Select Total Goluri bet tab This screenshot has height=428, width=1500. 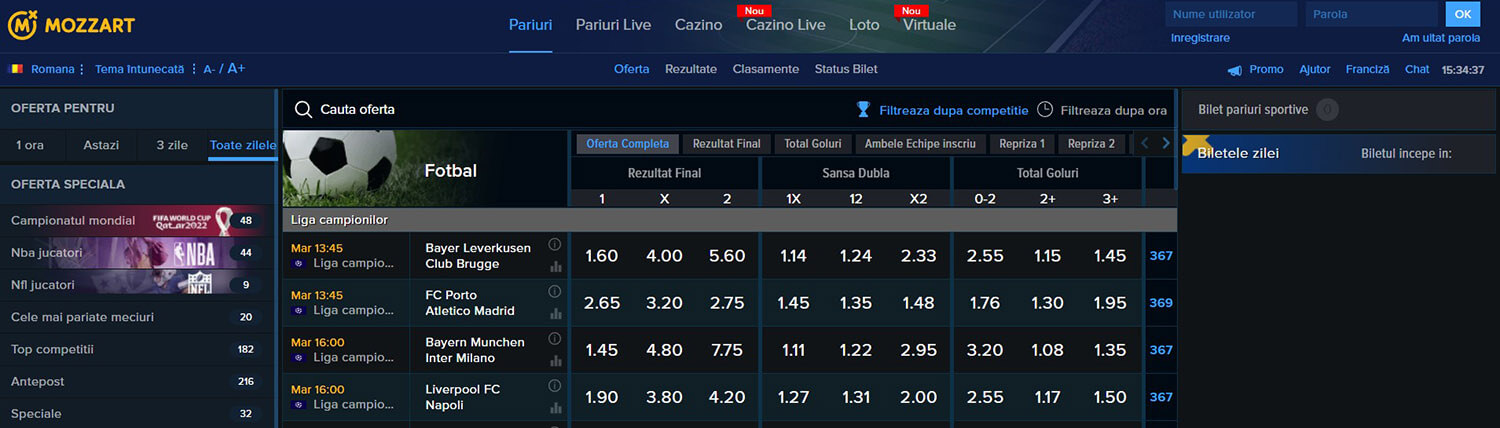[813, 144]
